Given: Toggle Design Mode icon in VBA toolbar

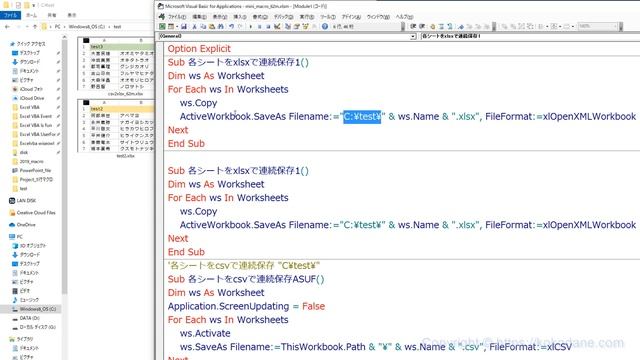Looking at the screenshot, I should click(x=277, y=27).
